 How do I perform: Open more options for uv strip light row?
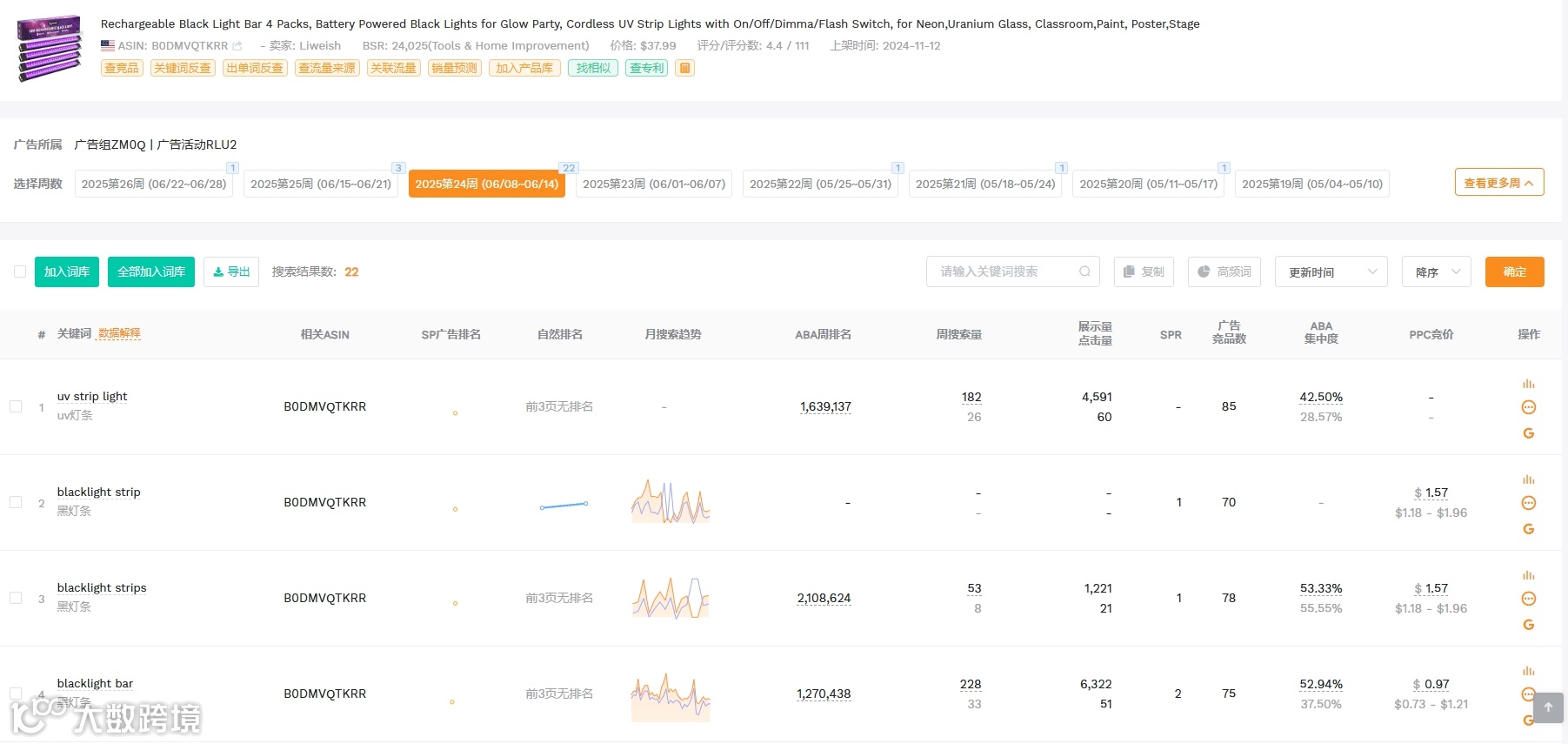[1528, 407]
